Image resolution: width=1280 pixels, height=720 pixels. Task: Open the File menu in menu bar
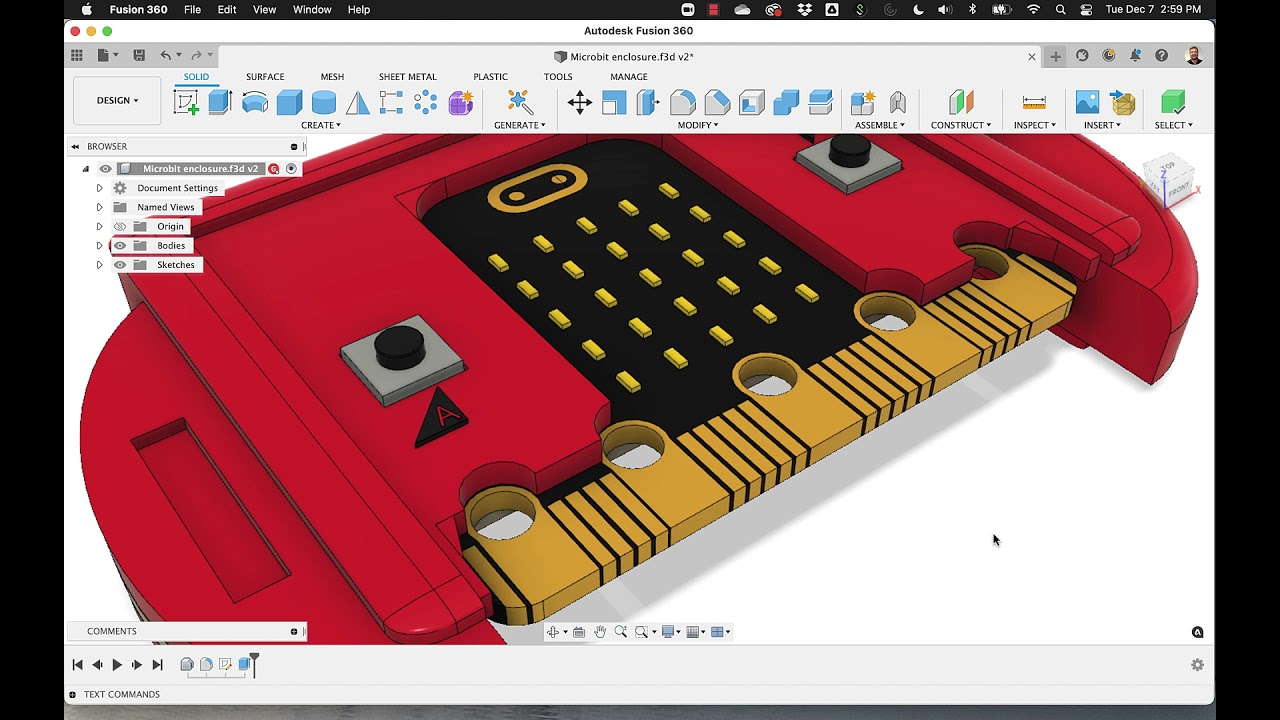click(192, 9)
